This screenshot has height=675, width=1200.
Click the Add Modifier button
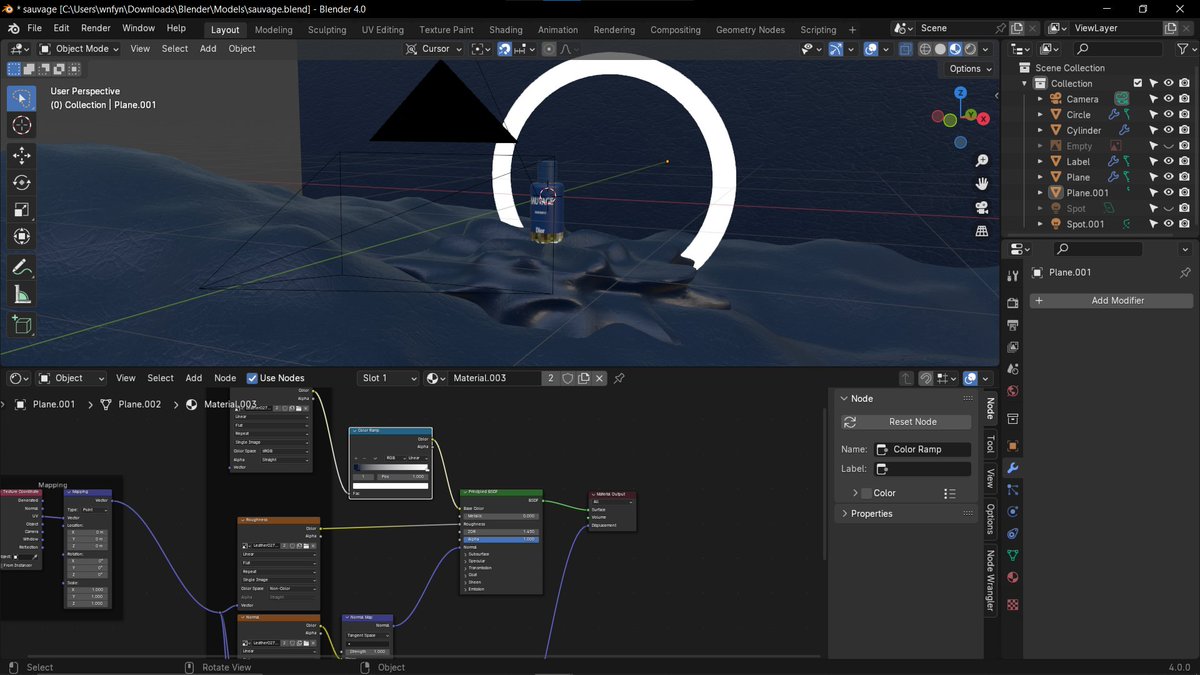point(1111,300)
